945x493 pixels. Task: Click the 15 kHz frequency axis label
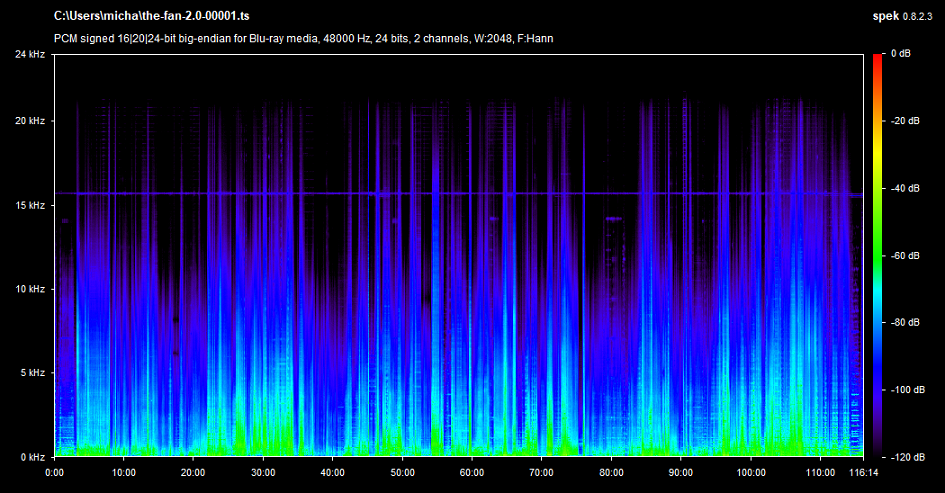pos(30,205)
